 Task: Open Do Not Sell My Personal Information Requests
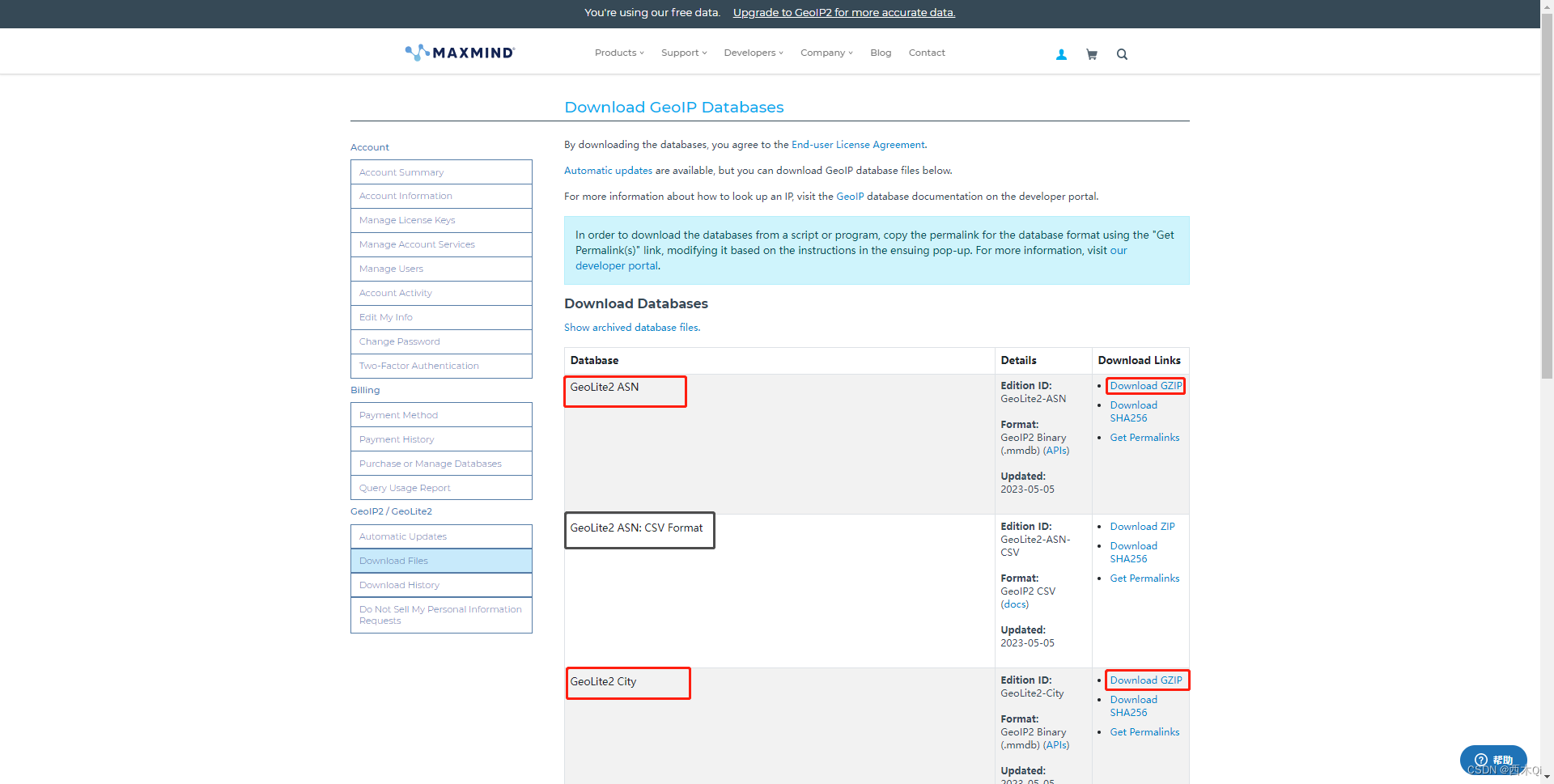(x=441, y=615)
